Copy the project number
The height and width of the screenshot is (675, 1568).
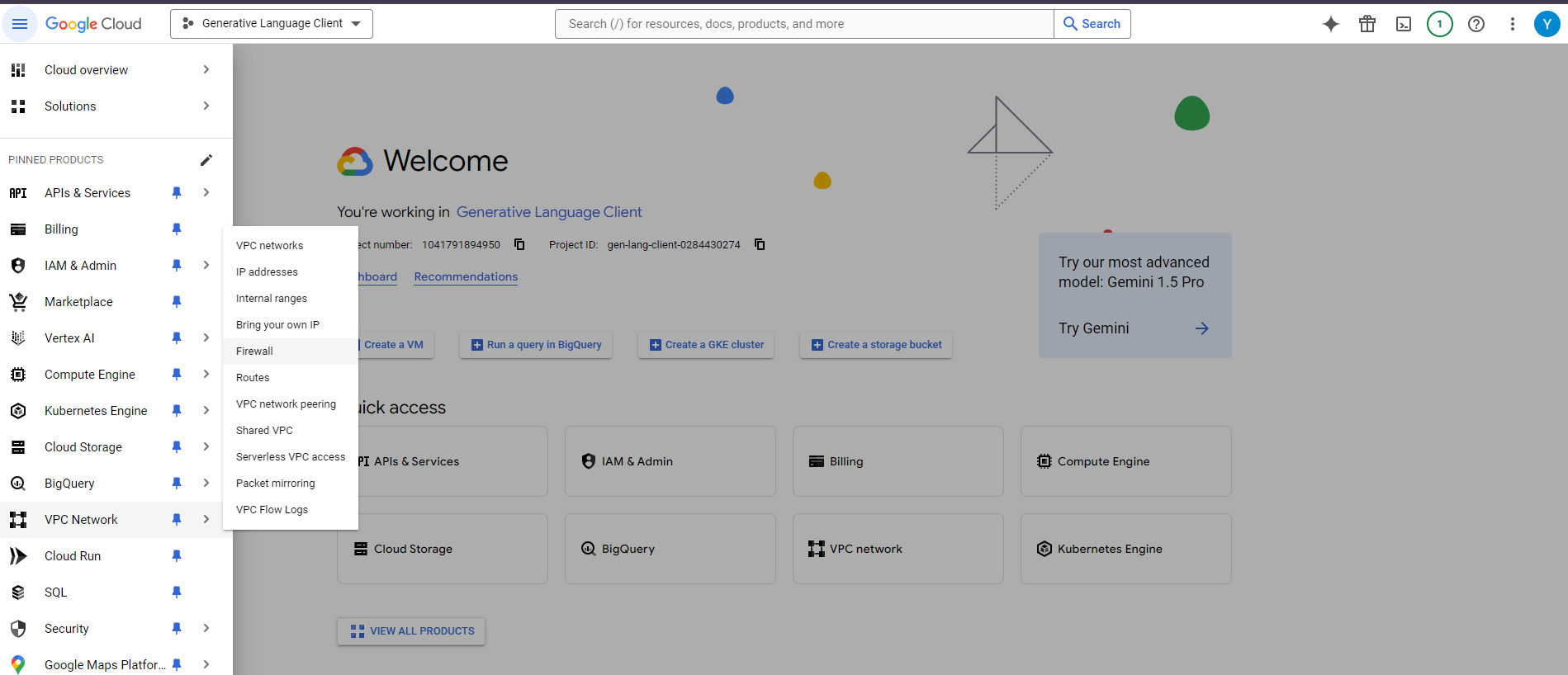(519, 244)
